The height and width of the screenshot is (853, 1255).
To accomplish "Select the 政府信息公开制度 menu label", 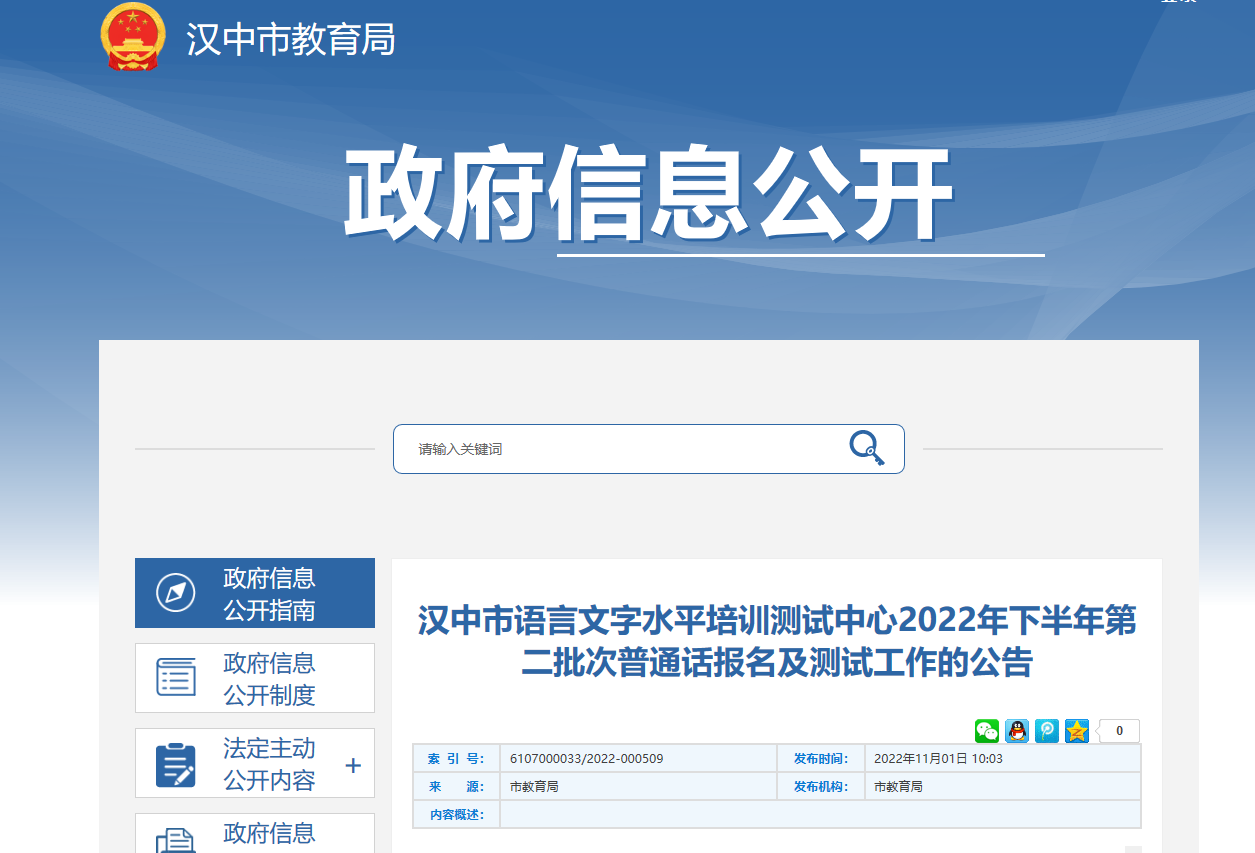I will tap(269, 678).
